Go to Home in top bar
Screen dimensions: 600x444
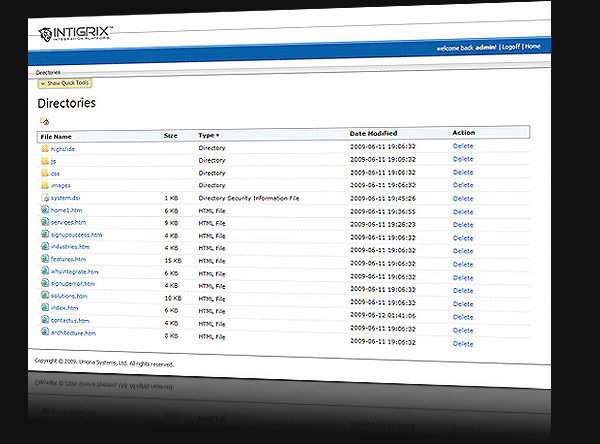pyautogui.click(x=533, y=46)
